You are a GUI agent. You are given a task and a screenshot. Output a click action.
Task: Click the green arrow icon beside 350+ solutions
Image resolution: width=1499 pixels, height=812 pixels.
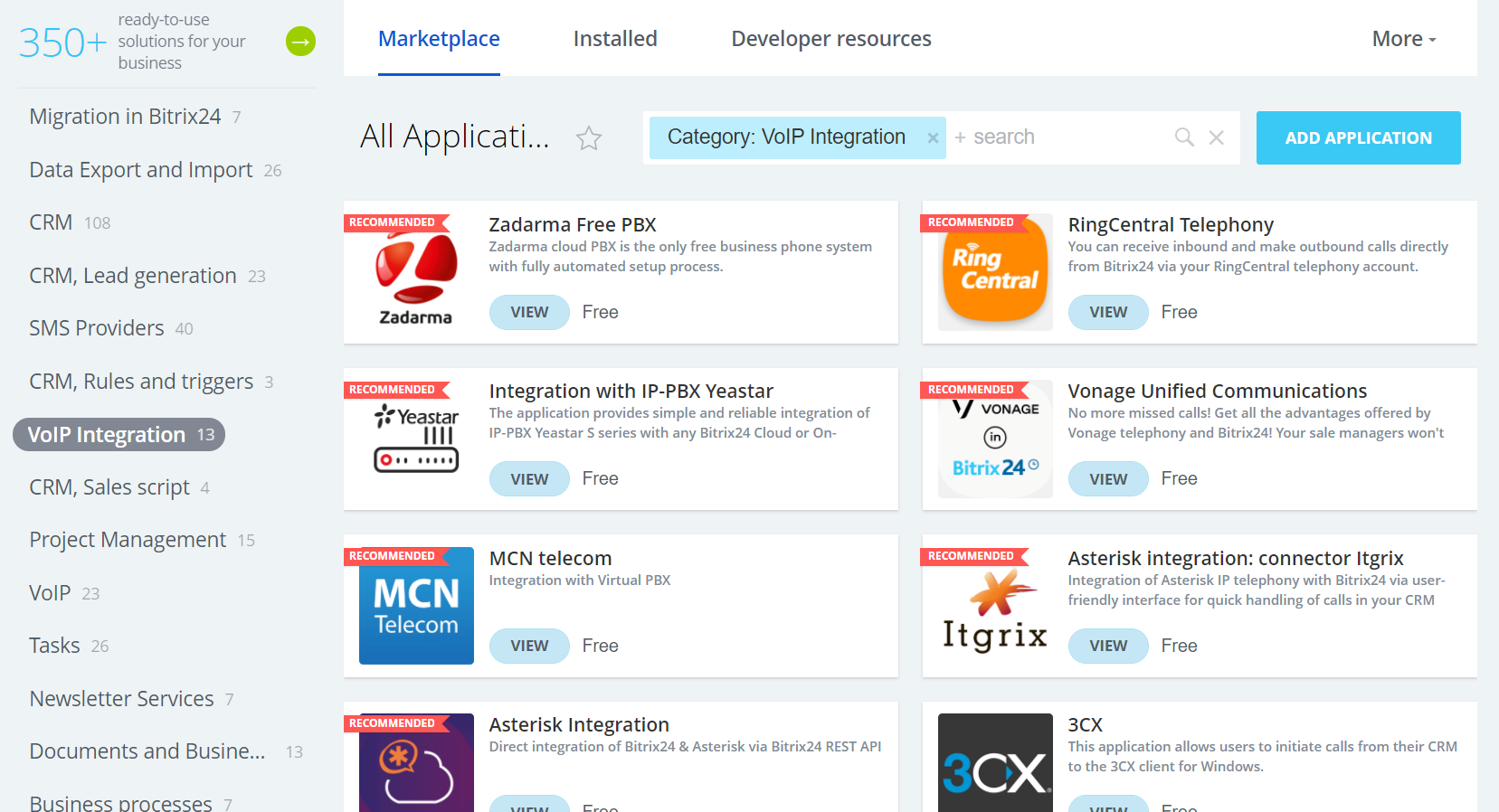coord(300,42)
